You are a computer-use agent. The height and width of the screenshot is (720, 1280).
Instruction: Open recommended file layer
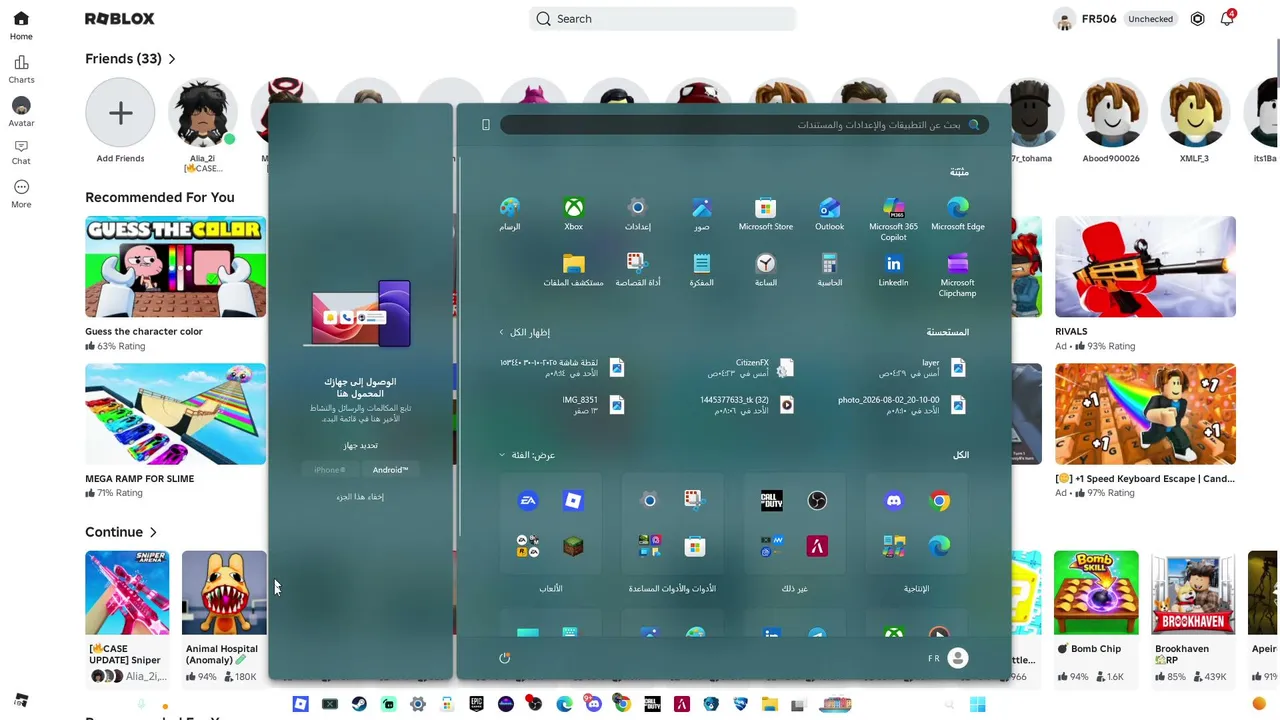922,368
